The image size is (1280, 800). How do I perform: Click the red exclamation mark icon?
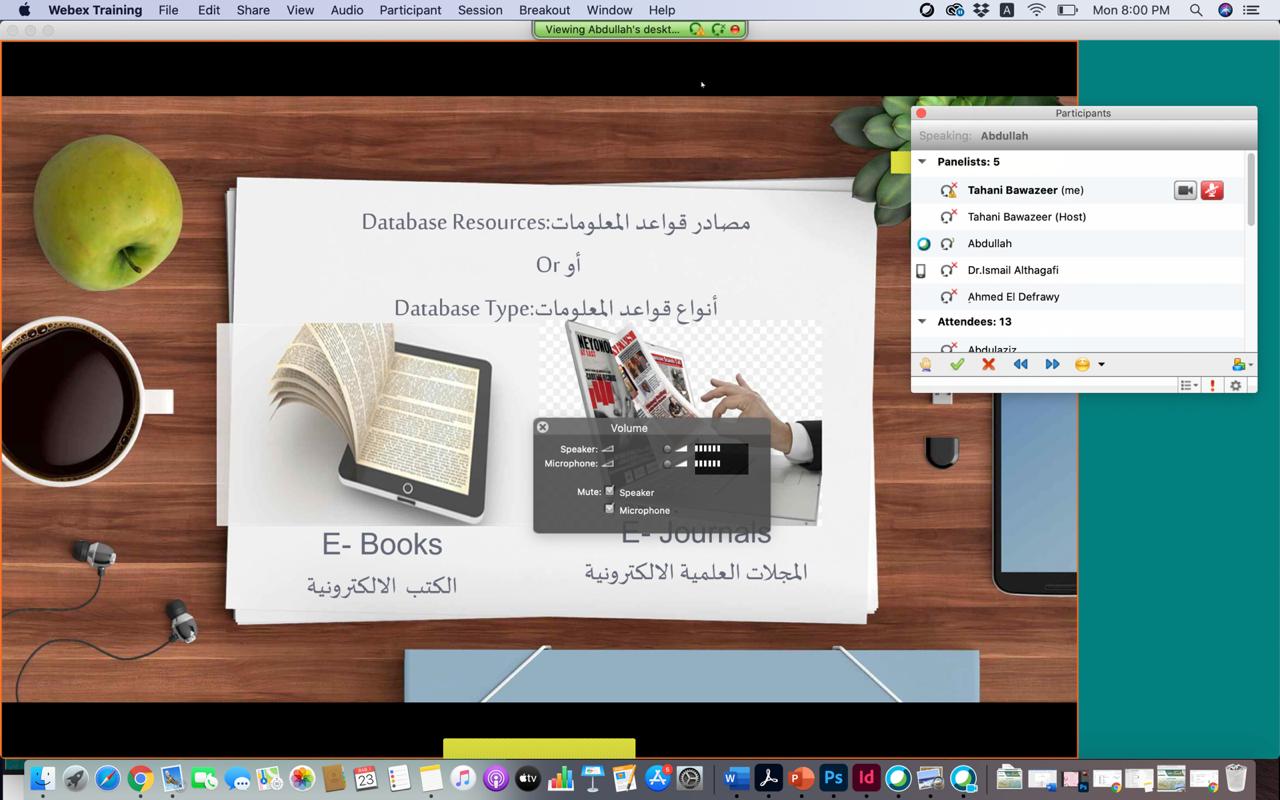pos(1213,385)
